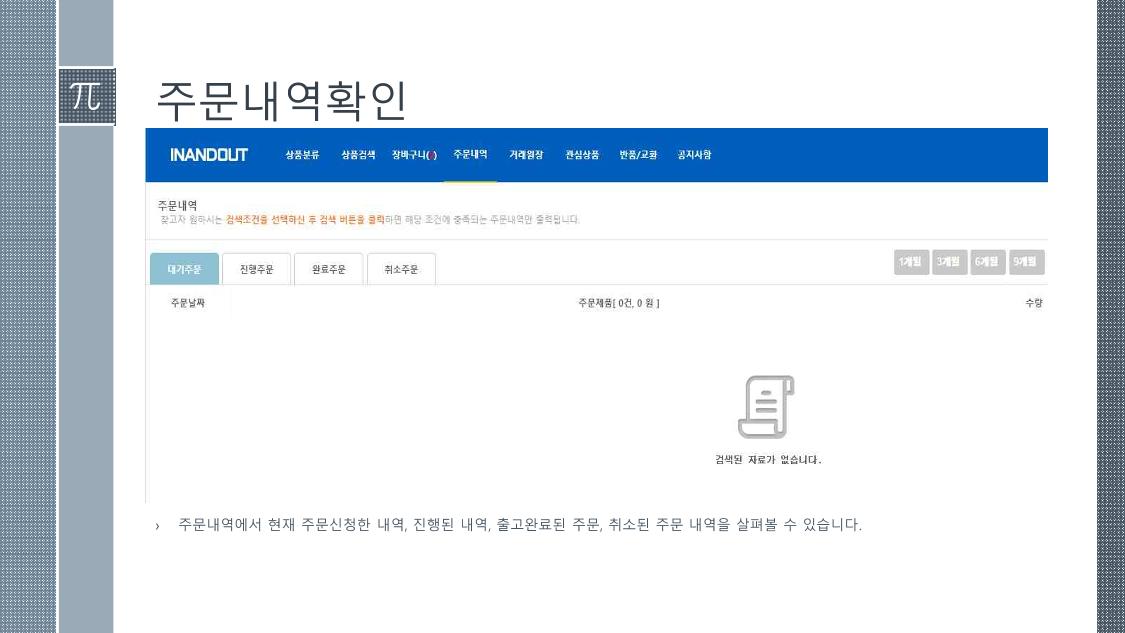Open the 상품검색 menu
This screenshot has width=1125, height=633.
point(358,155)
